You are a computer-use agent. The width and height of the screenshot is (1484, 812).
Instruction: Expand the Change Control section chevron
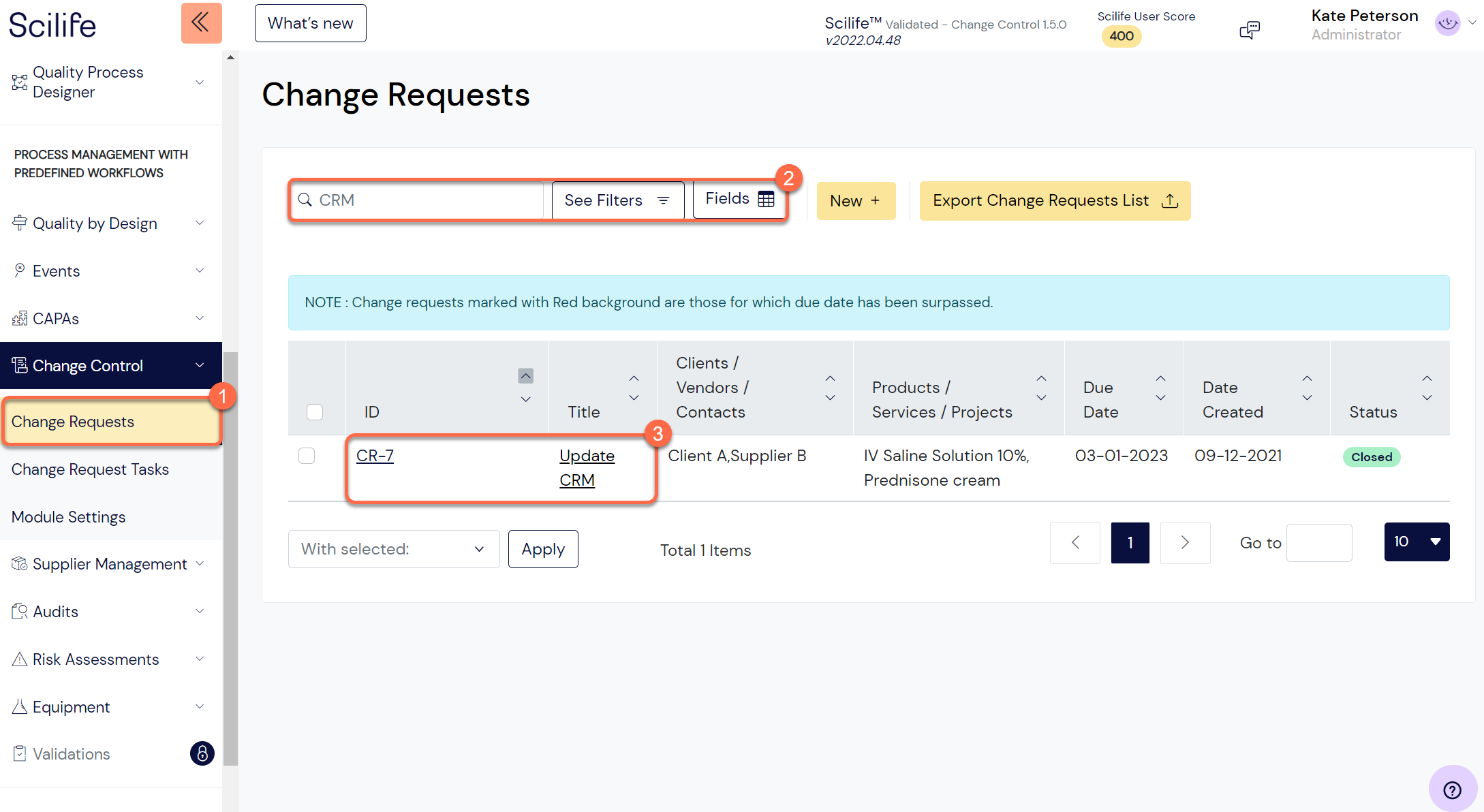click(200, 365)
